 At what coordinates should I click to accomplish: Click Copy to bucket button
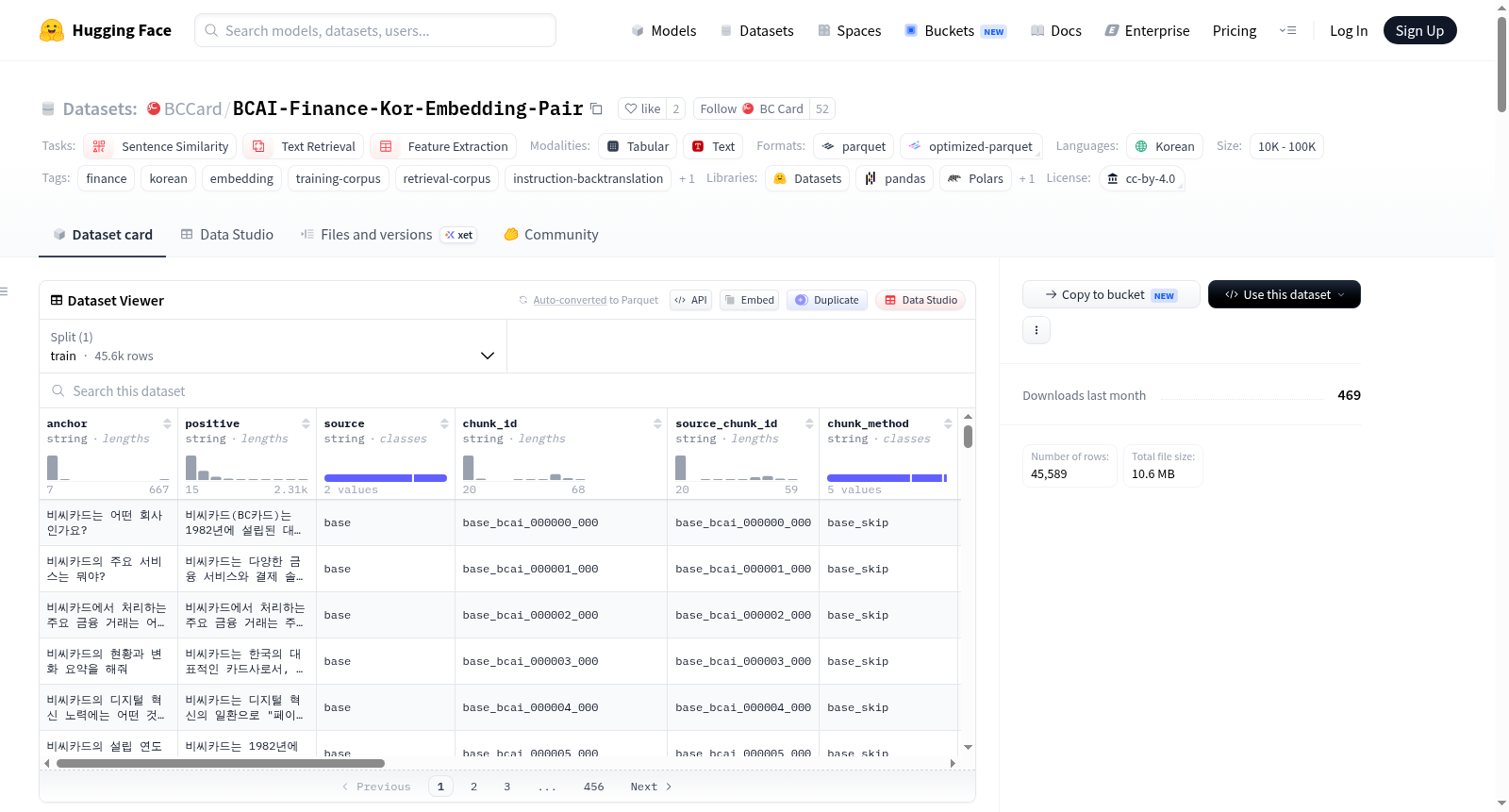1111,294
